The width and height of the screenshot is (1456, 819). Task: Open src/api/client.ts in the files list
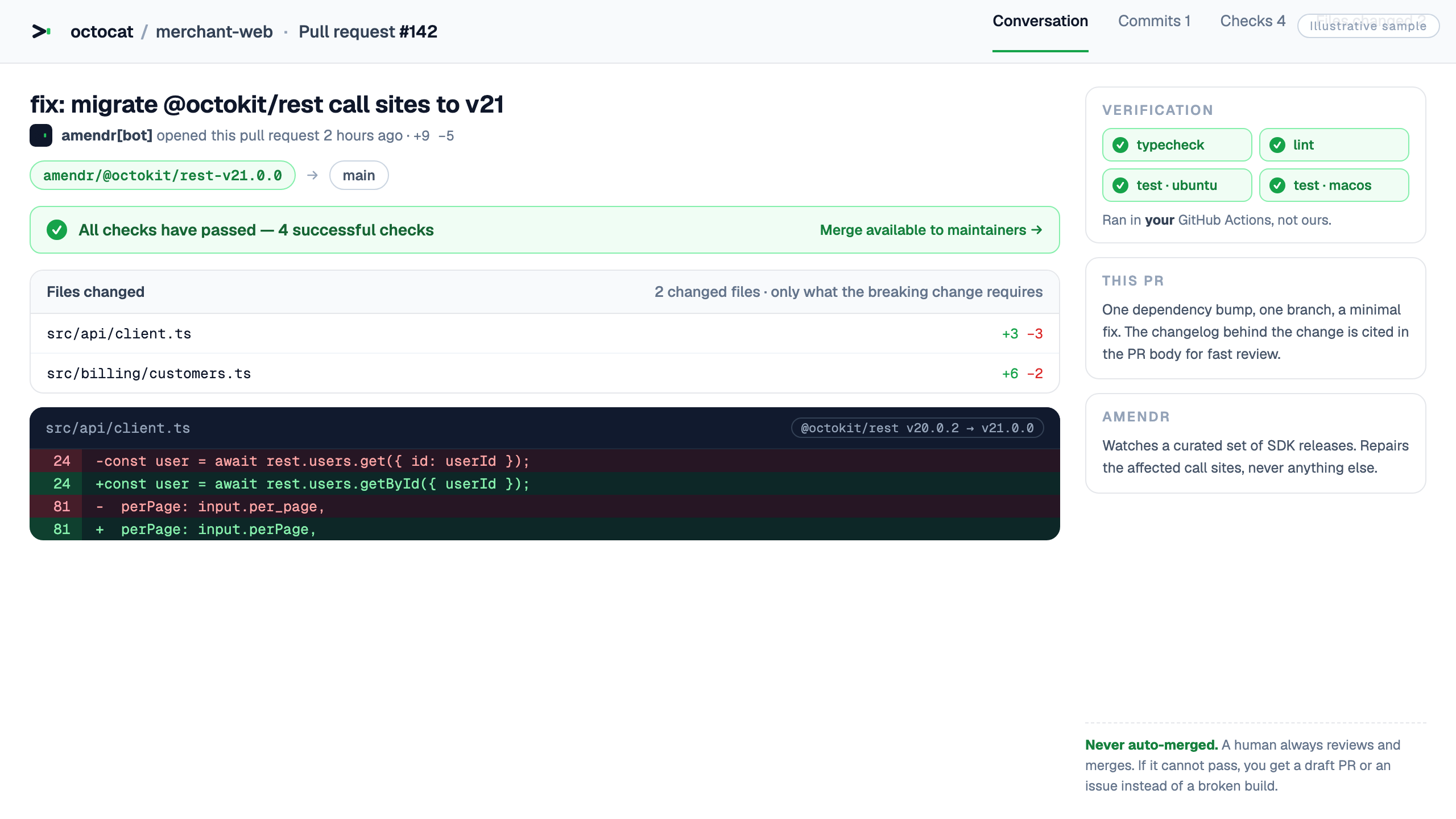[x=545, y=334]
